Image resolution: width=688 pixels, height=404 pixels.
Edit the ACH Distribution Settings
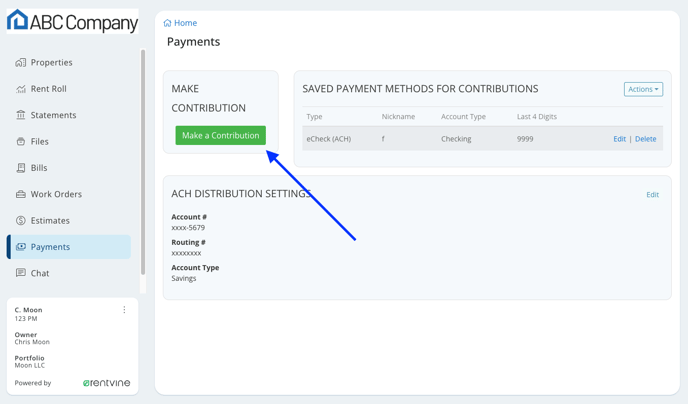(x=652, y=194)
